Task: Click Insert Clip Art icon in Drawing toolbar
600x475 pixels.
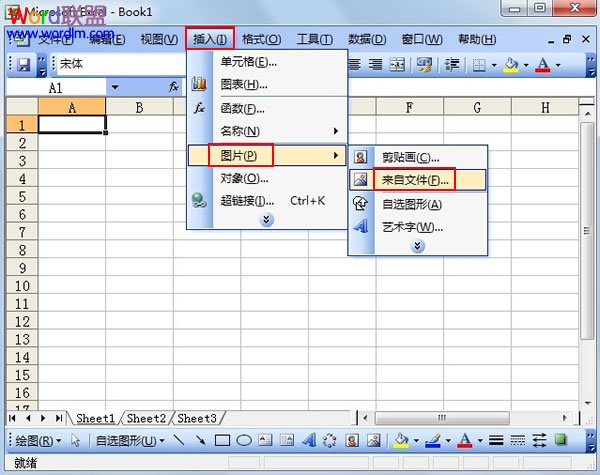Action: click(352, 440)
